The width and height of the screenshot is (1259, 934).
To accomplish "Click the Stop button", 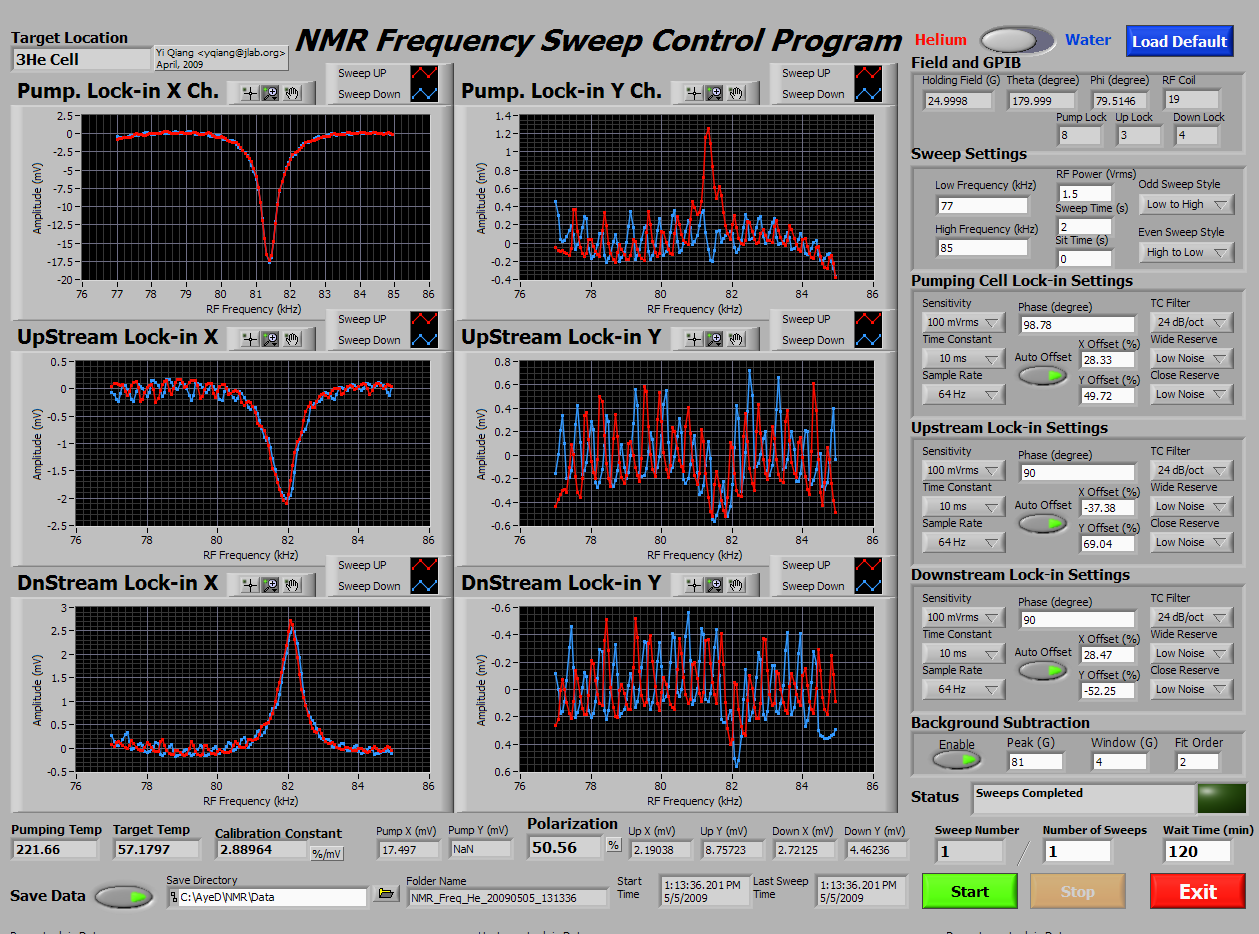I will point(1077,891).
